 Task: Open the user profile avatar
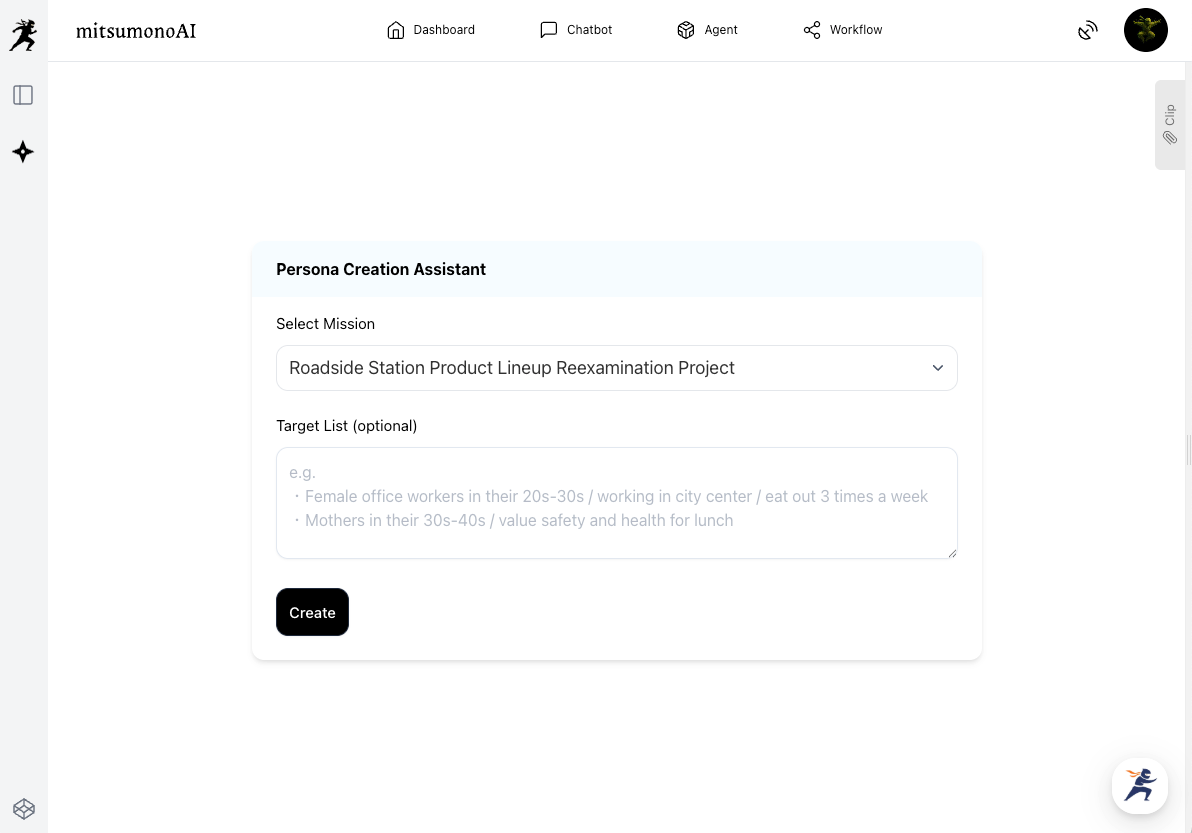1145,31
